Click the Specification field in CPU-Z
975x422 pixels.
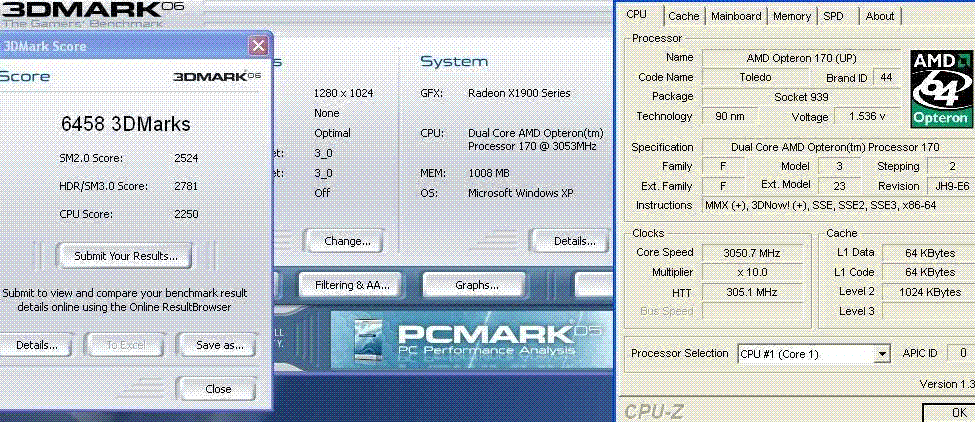click(839, 147)
